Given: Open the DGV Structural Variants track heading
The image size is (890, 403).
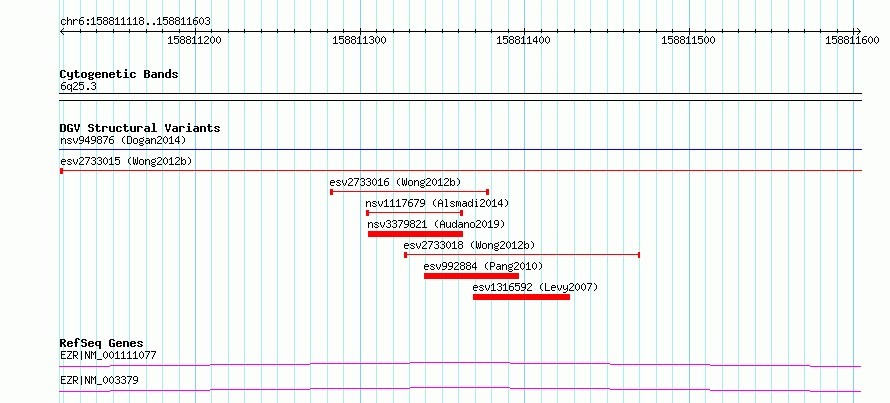Looking at the screenshot, I should [140, 128].
